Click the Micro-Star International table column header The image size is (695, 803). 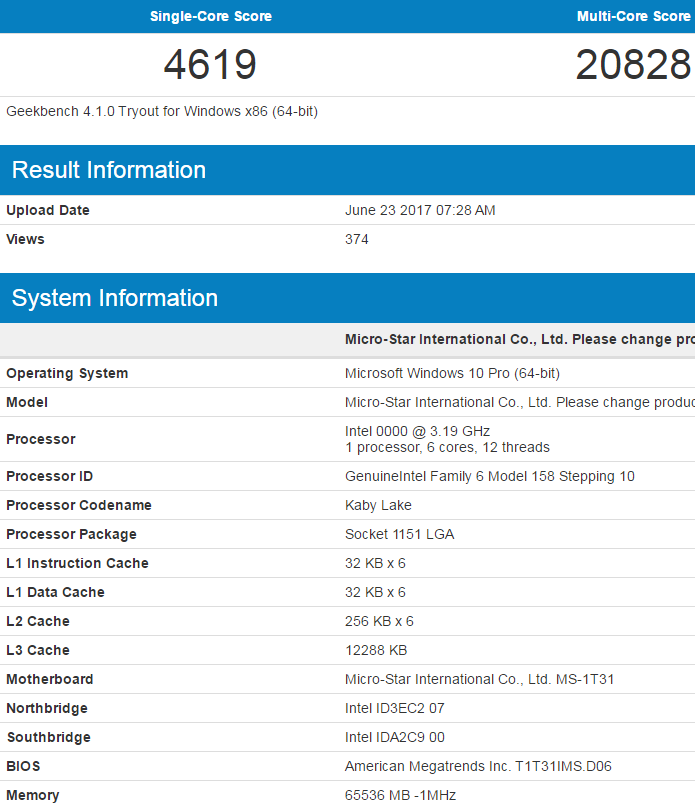[x=519, y=339]
